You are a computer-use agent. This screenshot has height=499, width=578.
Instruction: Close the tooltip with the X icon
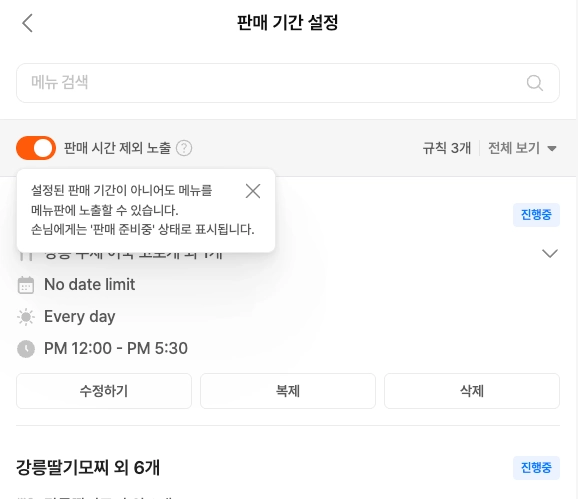coord(253,191)
